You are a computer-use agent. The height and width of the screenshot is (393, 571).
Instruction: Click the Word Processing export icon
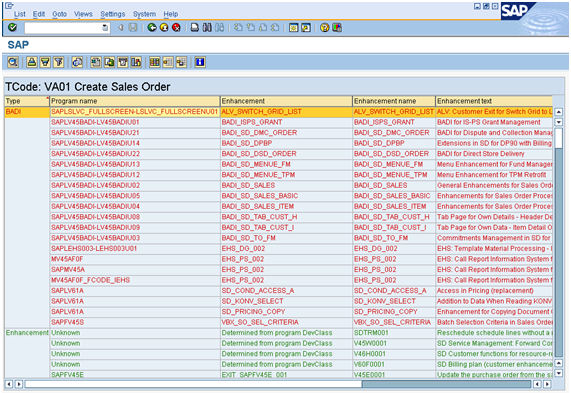pyautogui.click(x=96, y=62)
